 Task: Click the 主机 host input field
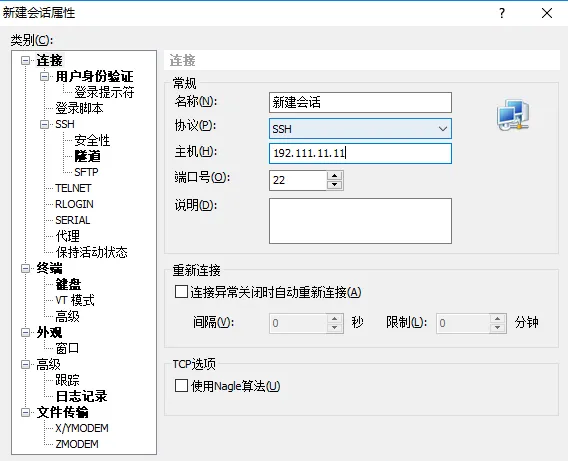pyautogui.click(x=360, y=154)
